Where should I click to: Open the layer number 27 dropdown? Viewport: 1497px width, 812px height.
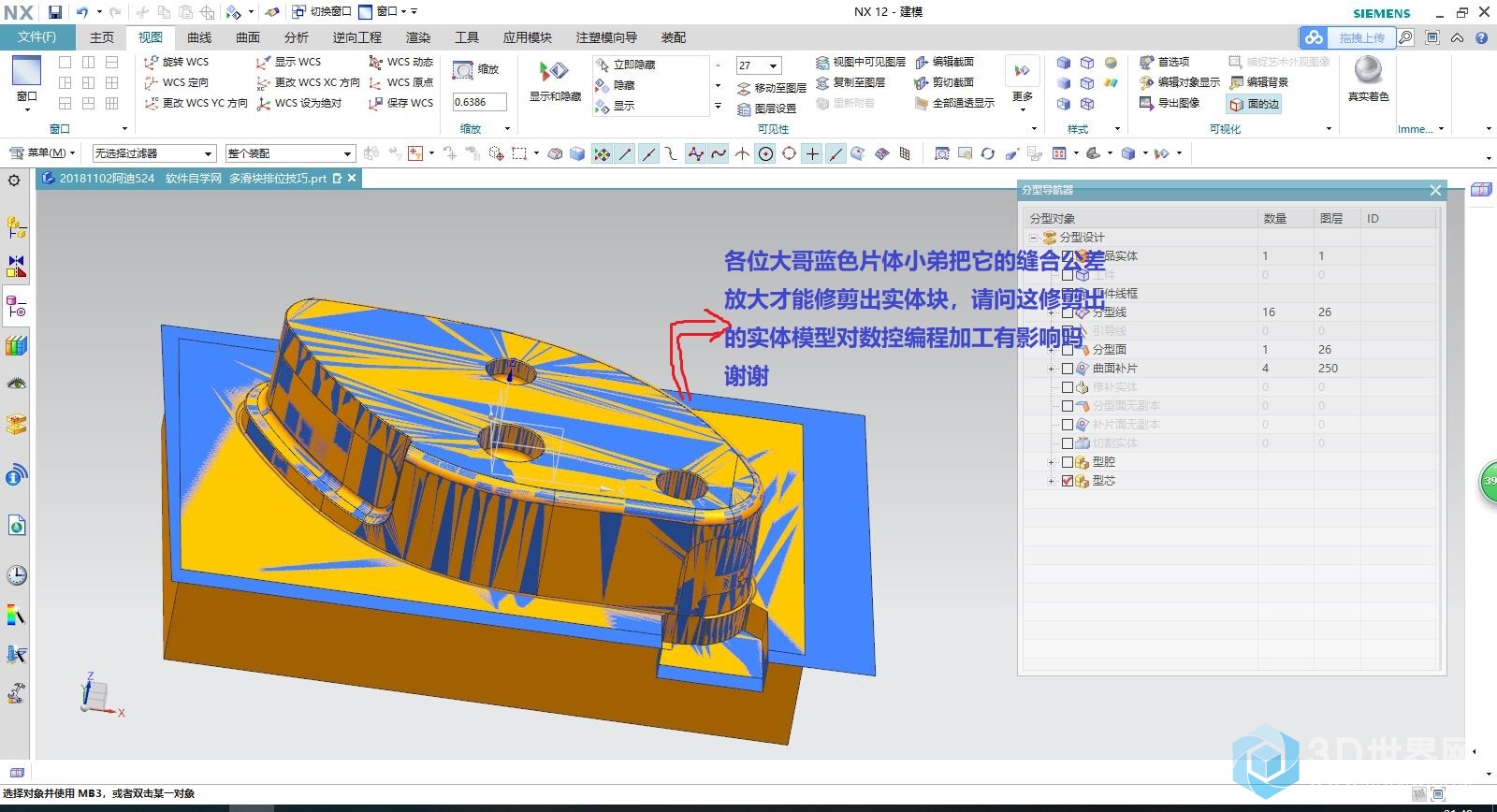click(773, 65)
